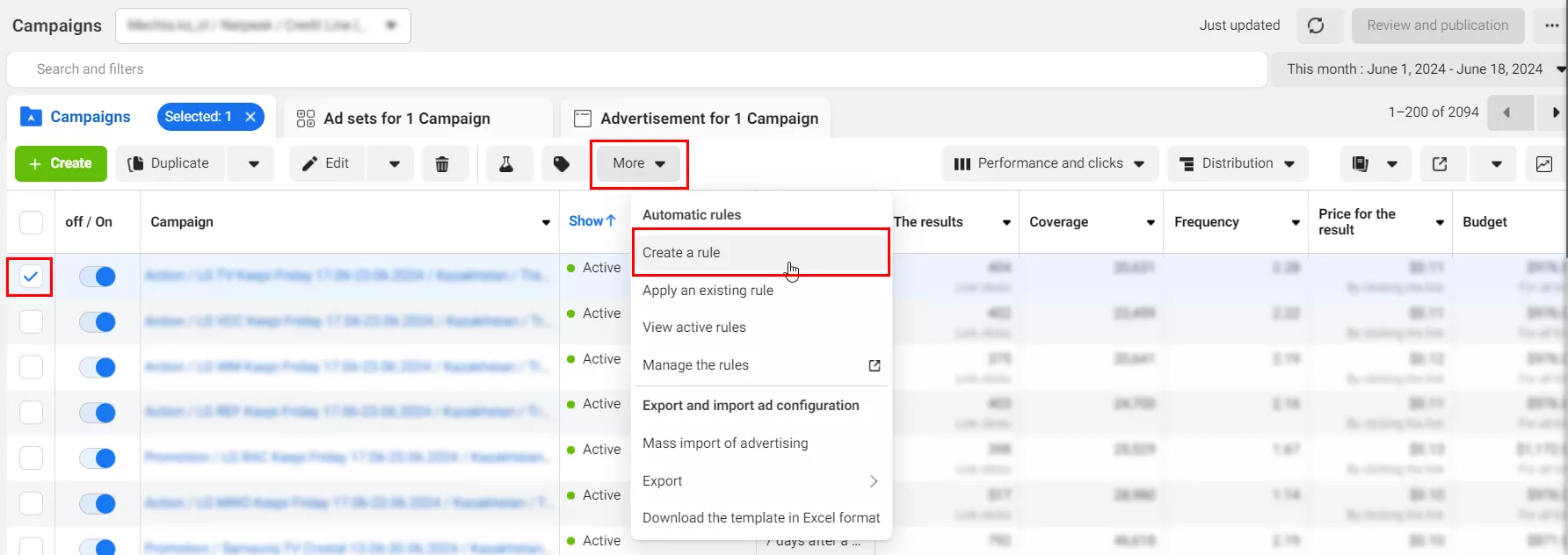Open the More dropdown button

(x=639, y=163)
